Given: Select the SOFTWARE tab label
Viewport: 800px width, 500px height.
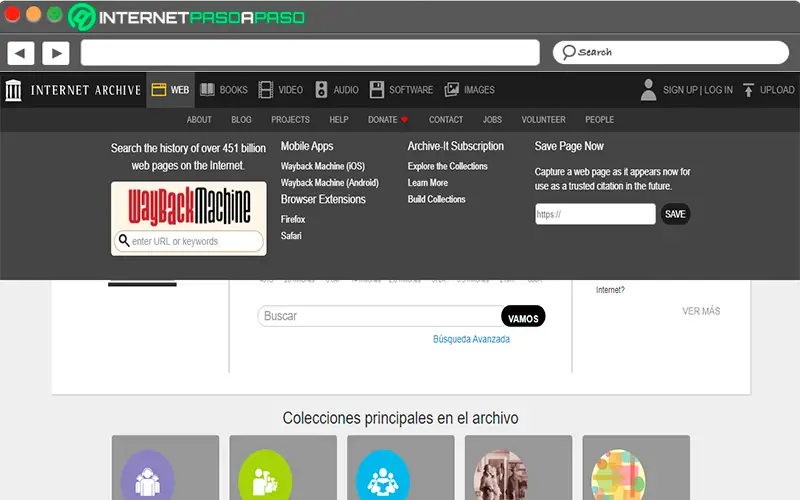Looking at the screenshot, I should pyautogui.click(x=411, y=90).
